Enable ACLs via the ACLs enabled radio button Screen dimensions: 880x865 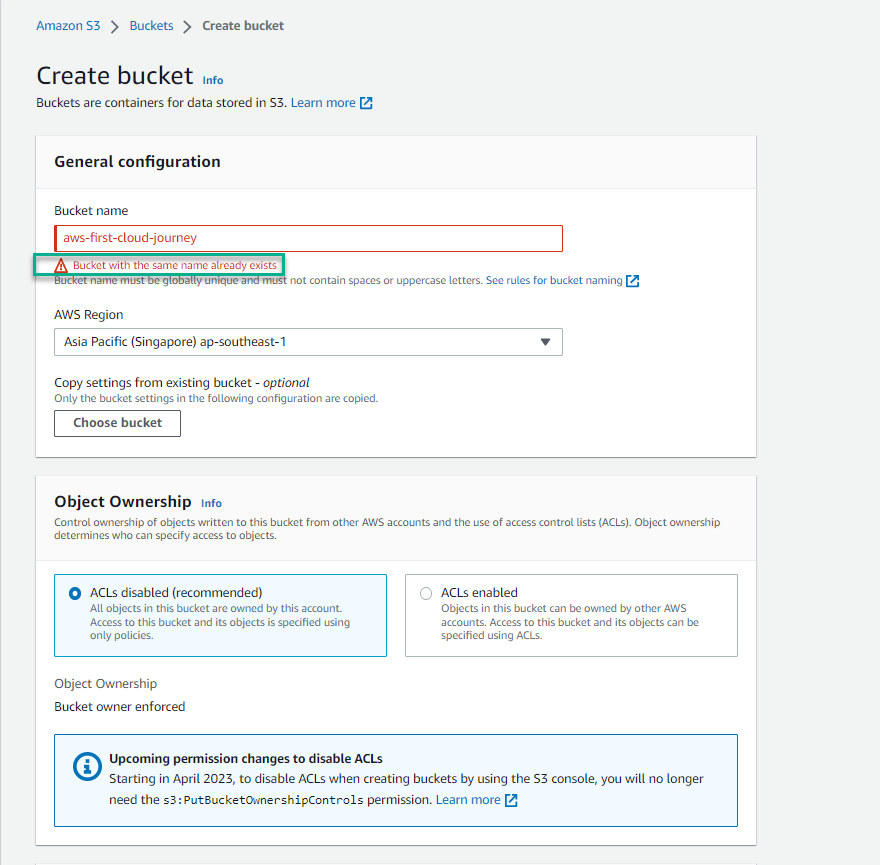tap(426, 592)
